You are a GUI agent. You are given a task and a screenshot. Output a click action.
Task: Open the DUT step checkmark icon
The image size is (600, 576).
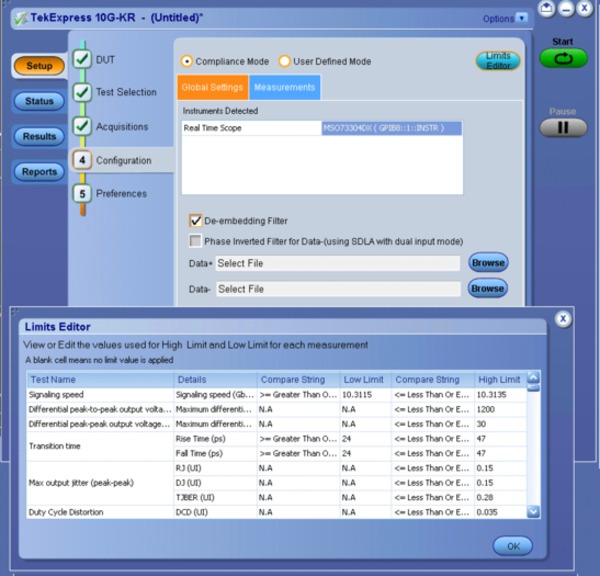click(81, 59)
